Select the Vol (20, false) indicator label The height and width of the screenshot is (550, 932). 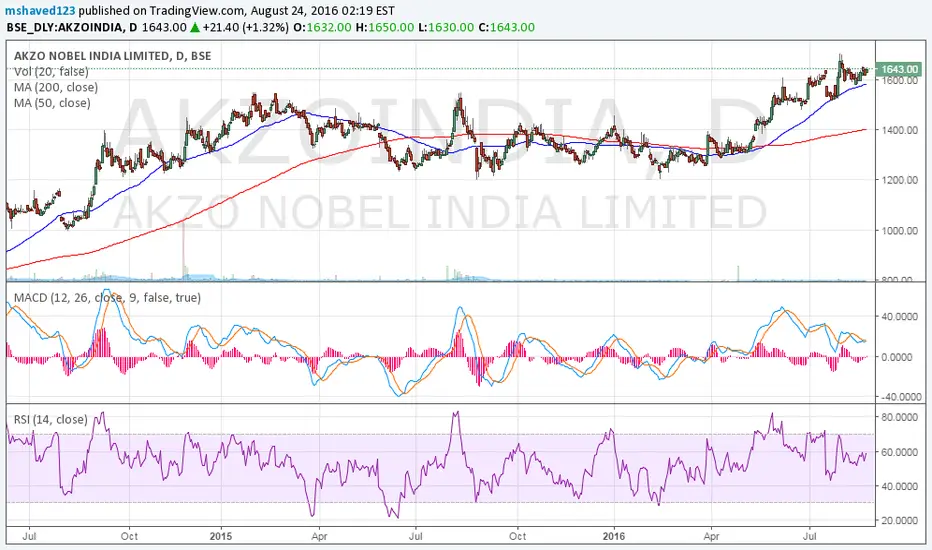(51, 71)
